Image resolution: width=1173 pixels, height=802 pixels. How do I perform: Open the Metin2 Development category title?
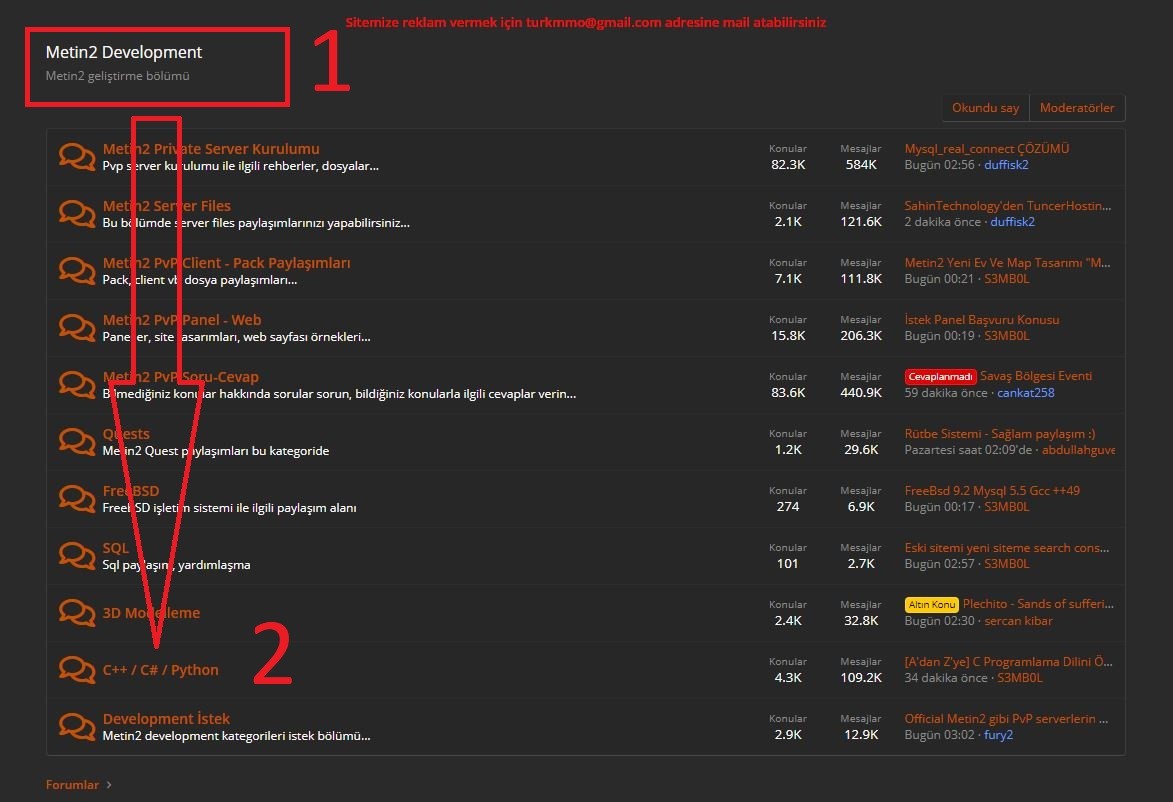[x=123, y=52]
